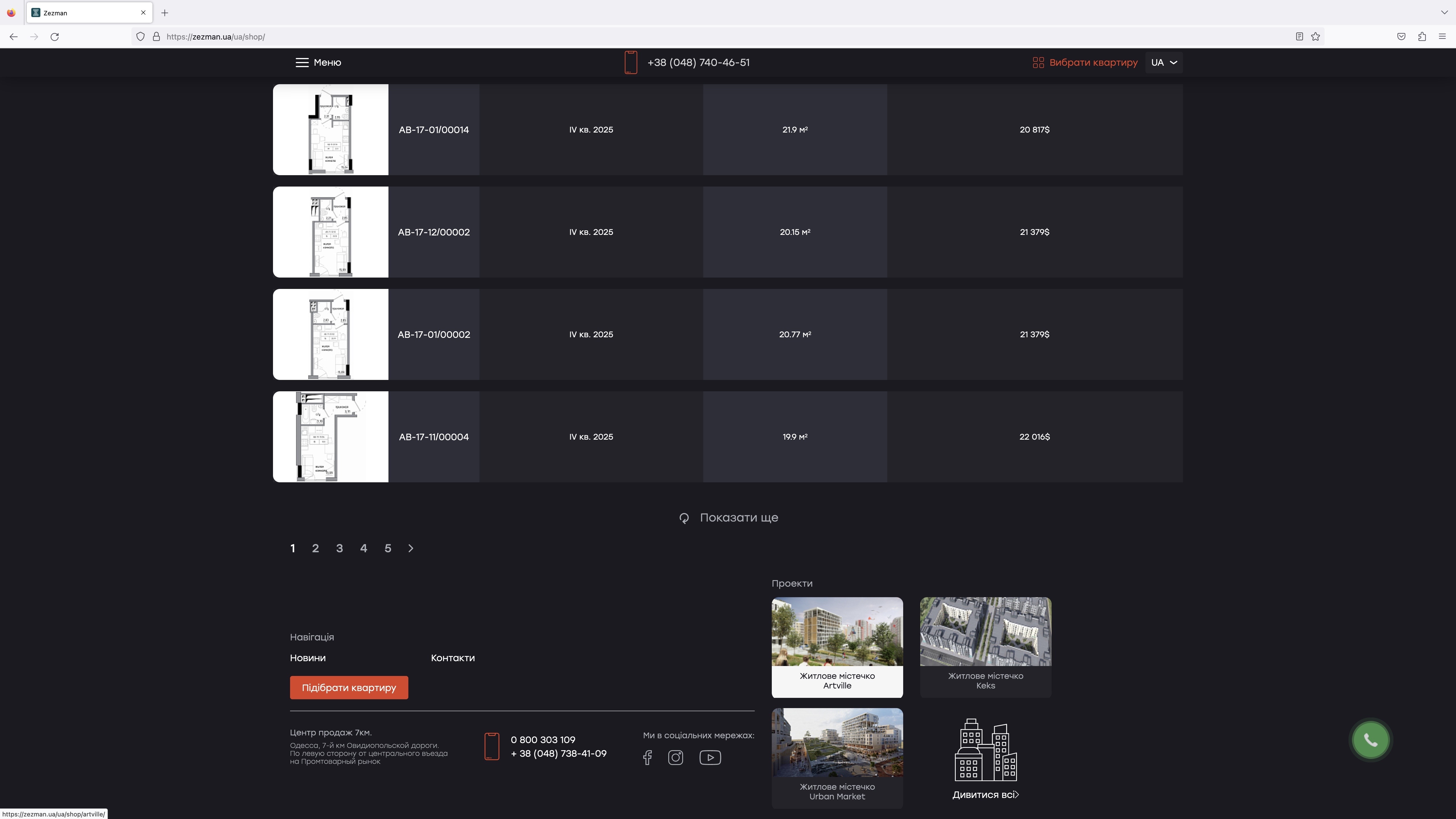1456x819 pixels.
Task: Bookmark page with the star icon
Action: [1315, 37]
